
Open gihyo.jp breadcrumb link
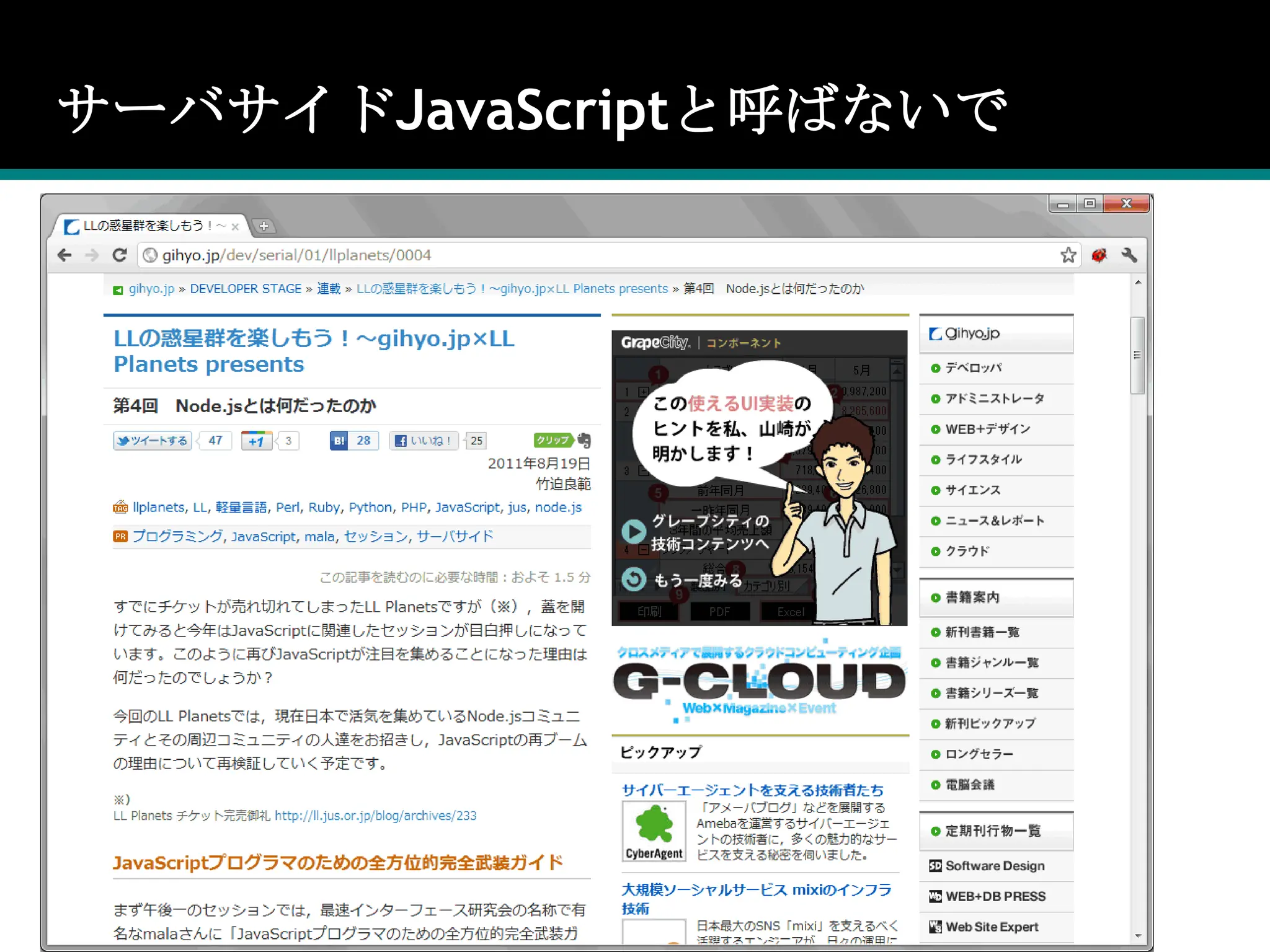click(151, 289)
